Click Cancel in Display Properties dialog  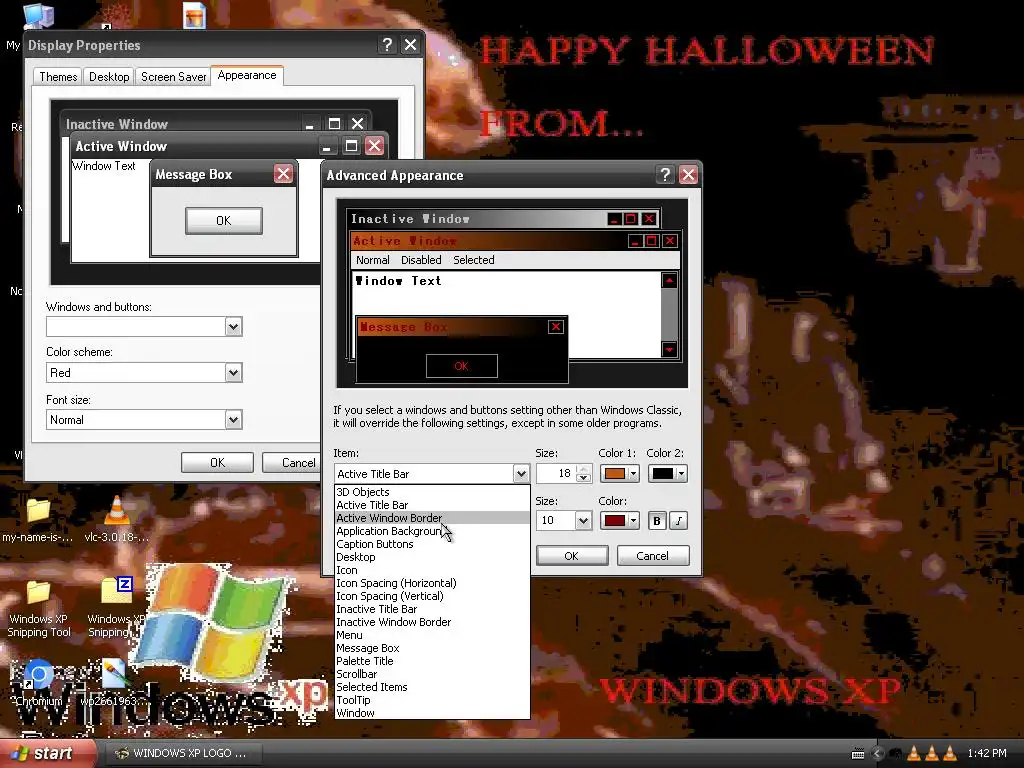(292, 462)
